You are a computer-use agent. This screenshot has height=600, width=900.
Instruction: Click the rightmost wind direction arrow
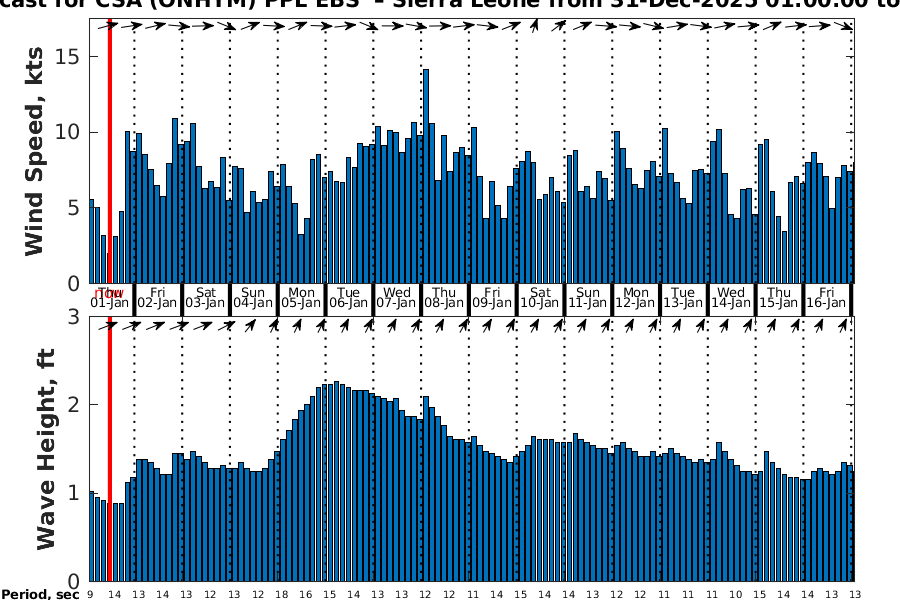[x=847, y=26]
